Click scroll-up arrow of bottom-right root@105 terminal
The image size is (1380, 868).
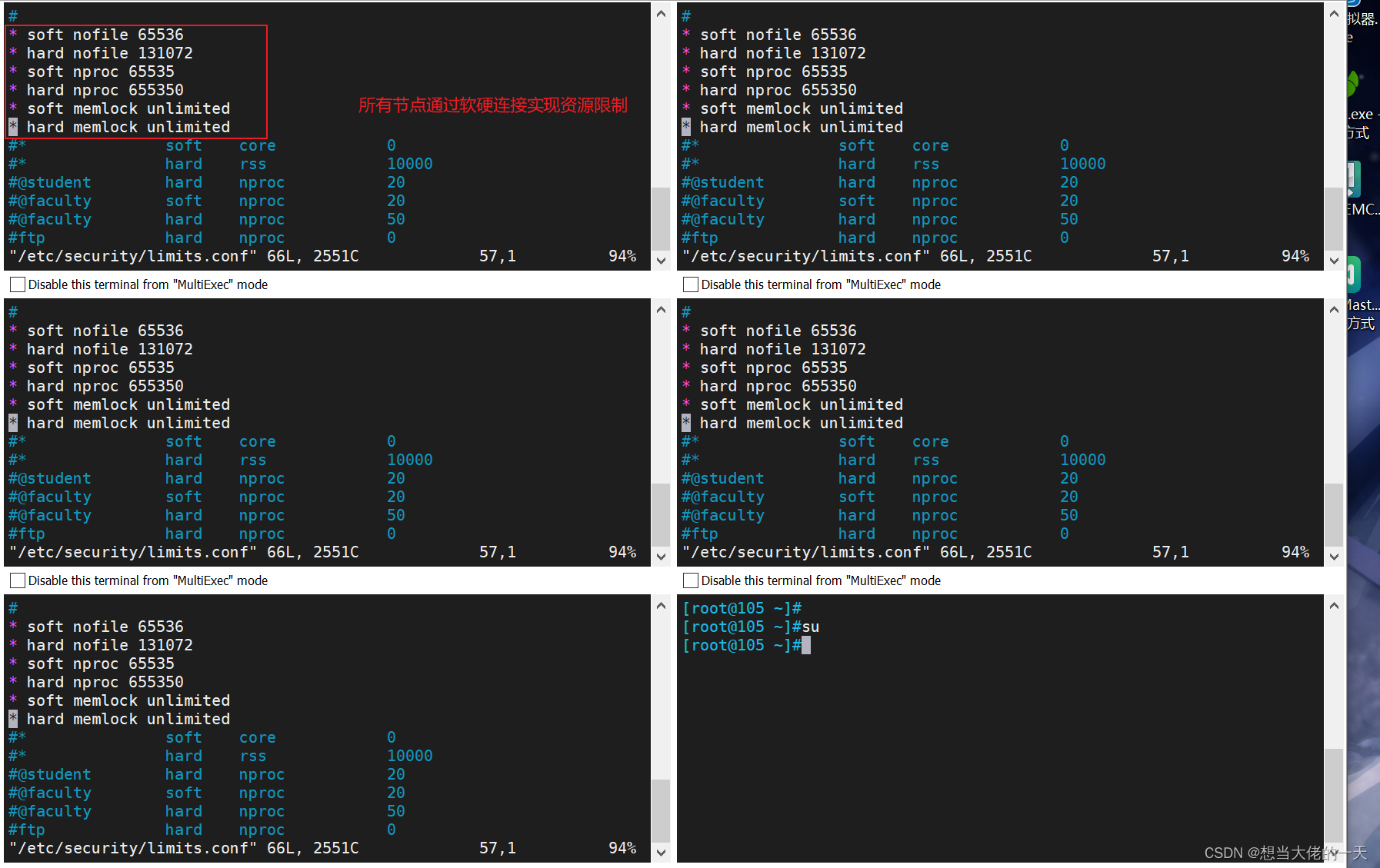(x=1334, y=606)
